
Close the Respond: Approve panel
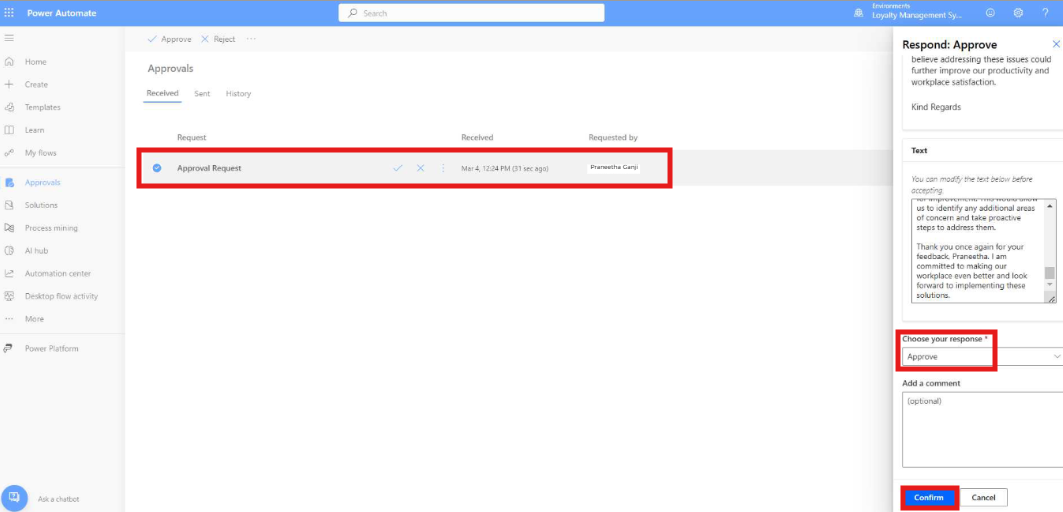[1056, 44]
